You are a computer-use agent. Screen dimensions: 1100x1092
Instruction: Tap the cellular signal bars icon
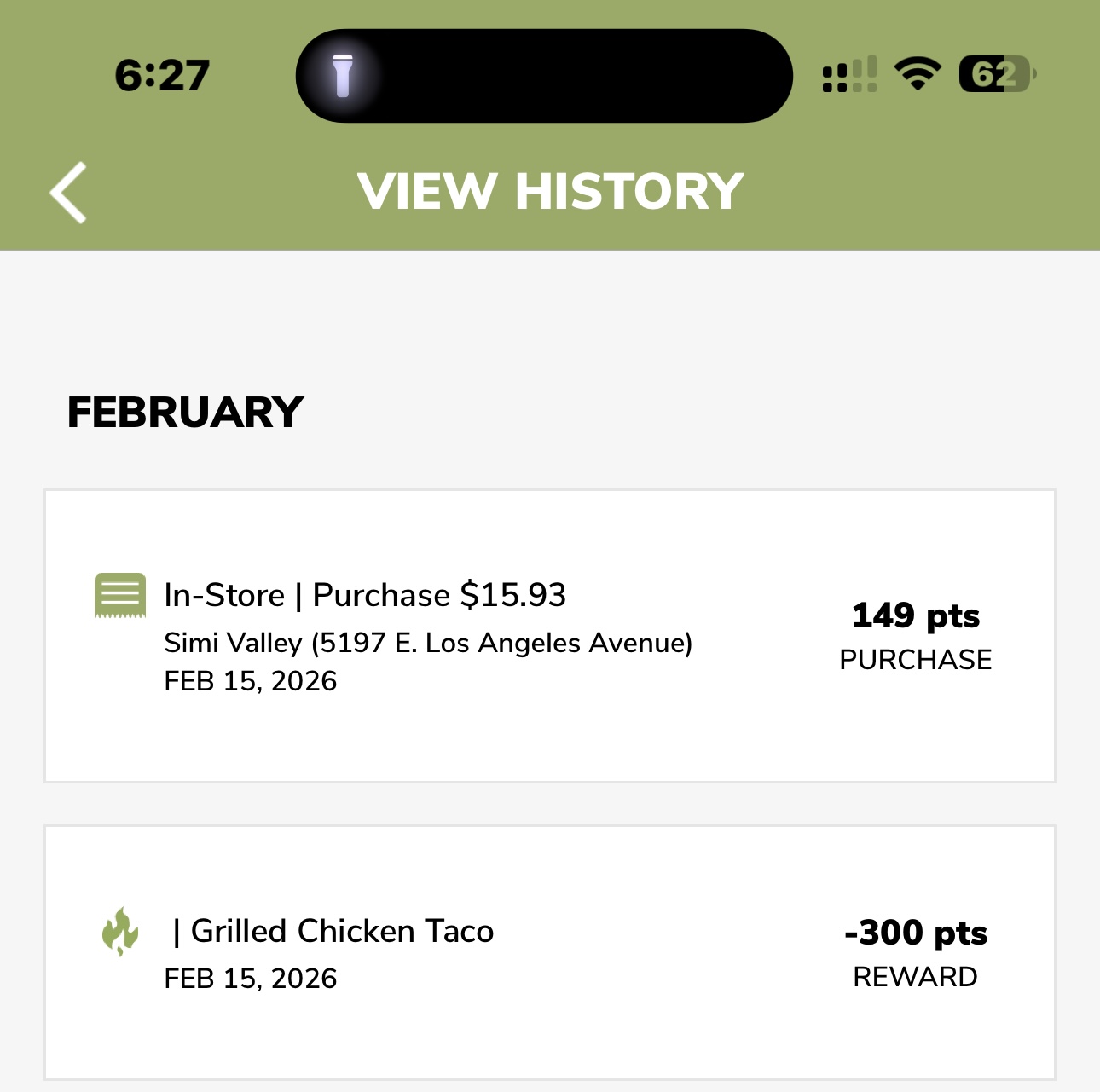click(848, 74)
